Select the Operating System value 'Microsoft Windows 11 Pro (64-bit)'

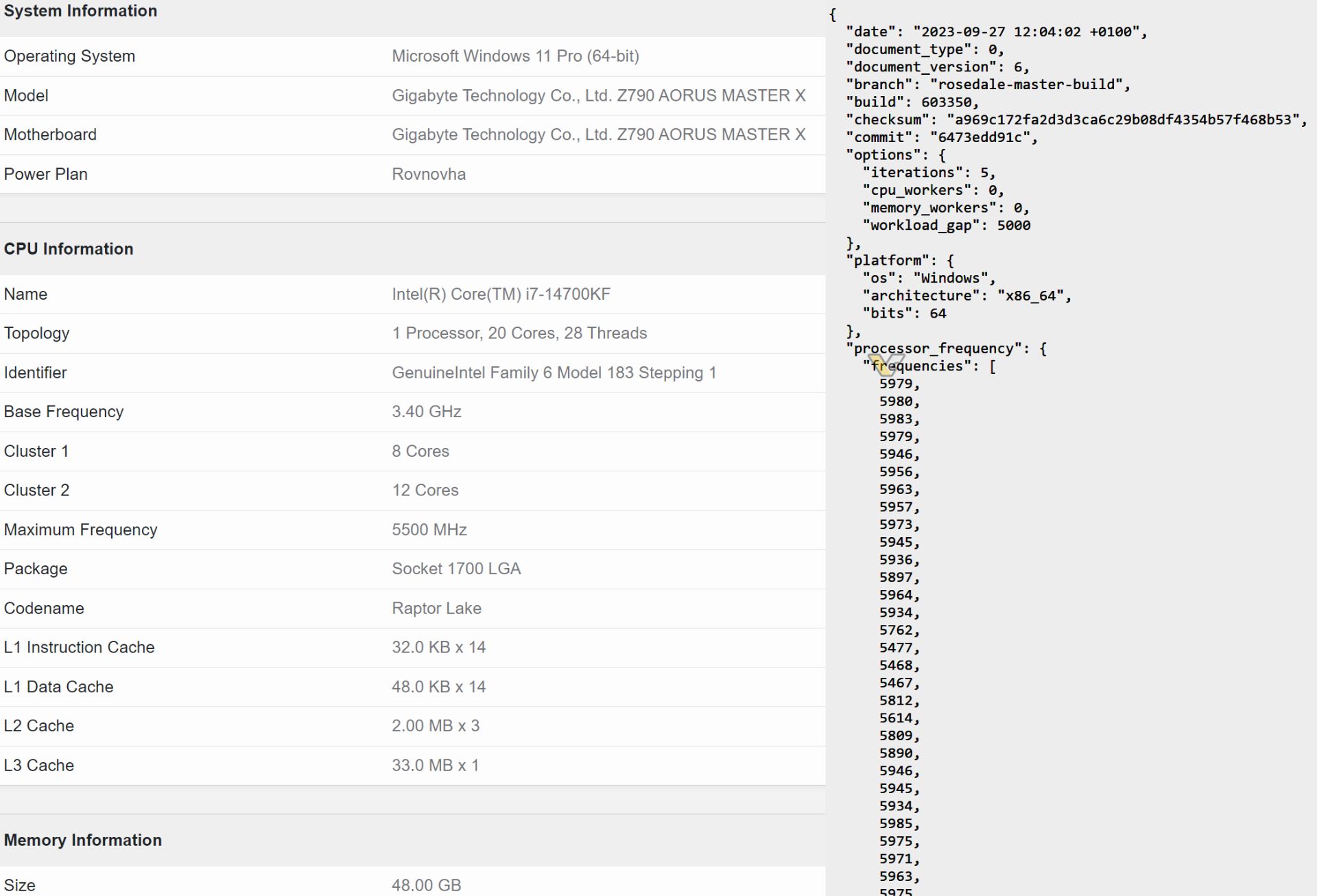click(x=515, y=56)
